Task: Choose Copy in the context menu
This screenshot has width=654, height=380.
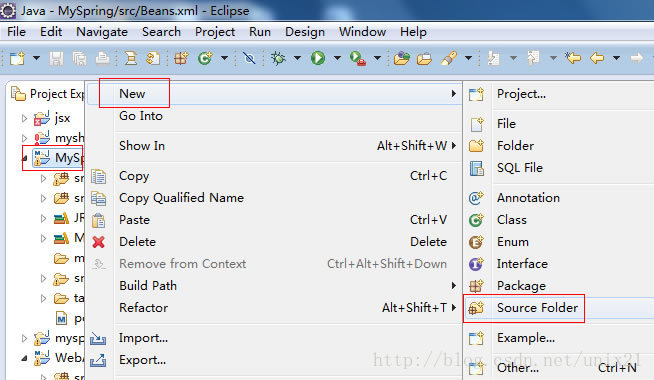Action: [x=274, y=176]
